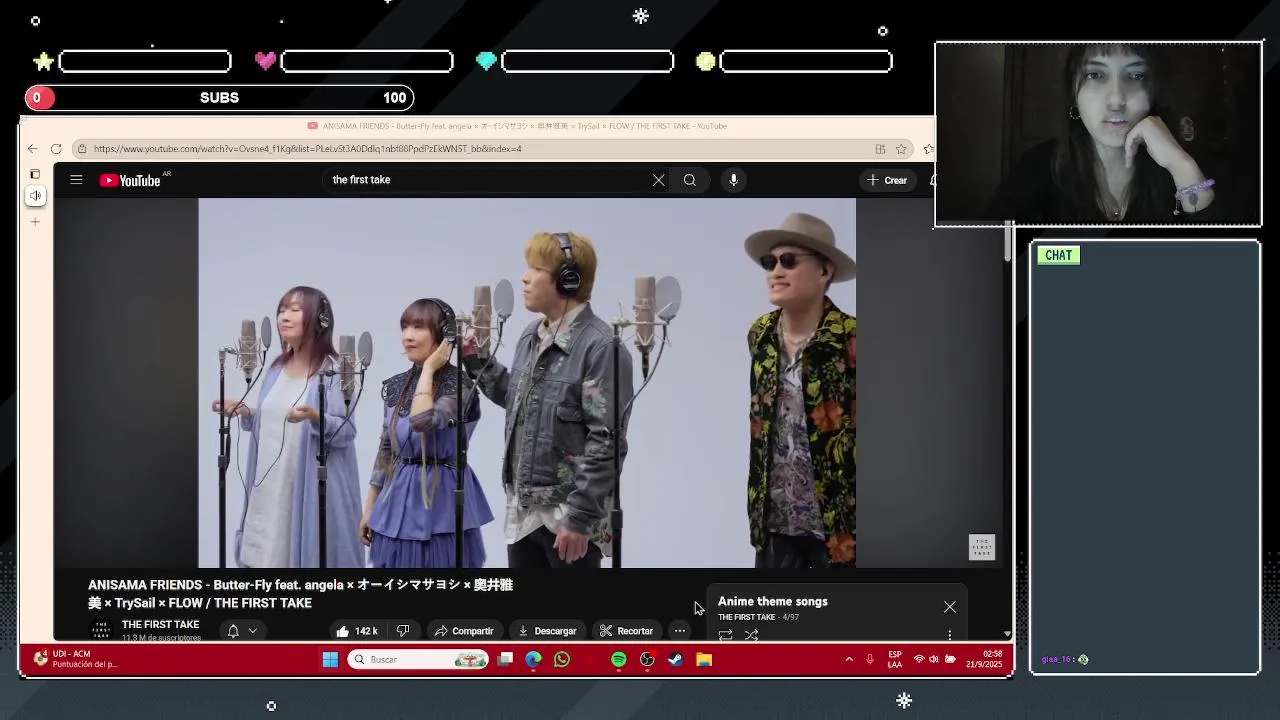
Task: Click the YouTube search box
Action: click(x=485, y=180)
